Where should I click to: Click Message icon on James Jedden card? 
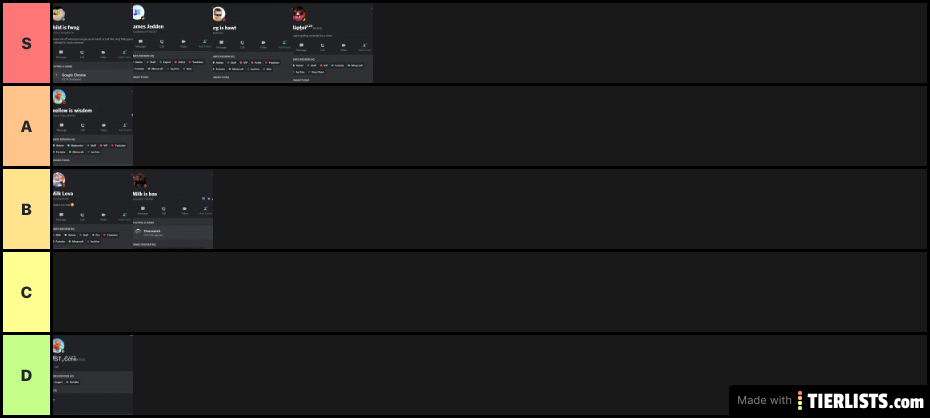(x=141, y=43)
